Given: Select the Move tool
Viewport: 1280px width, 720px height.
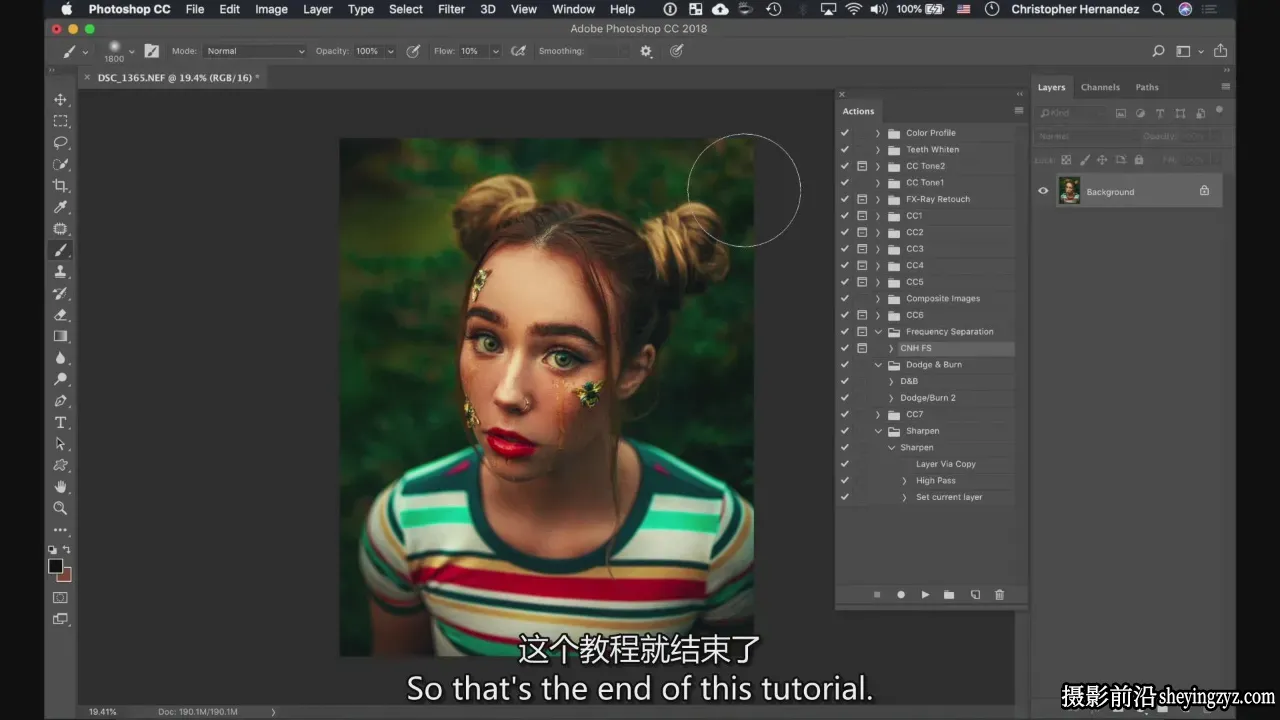Looking at the screenshot, I should [61, 100].
